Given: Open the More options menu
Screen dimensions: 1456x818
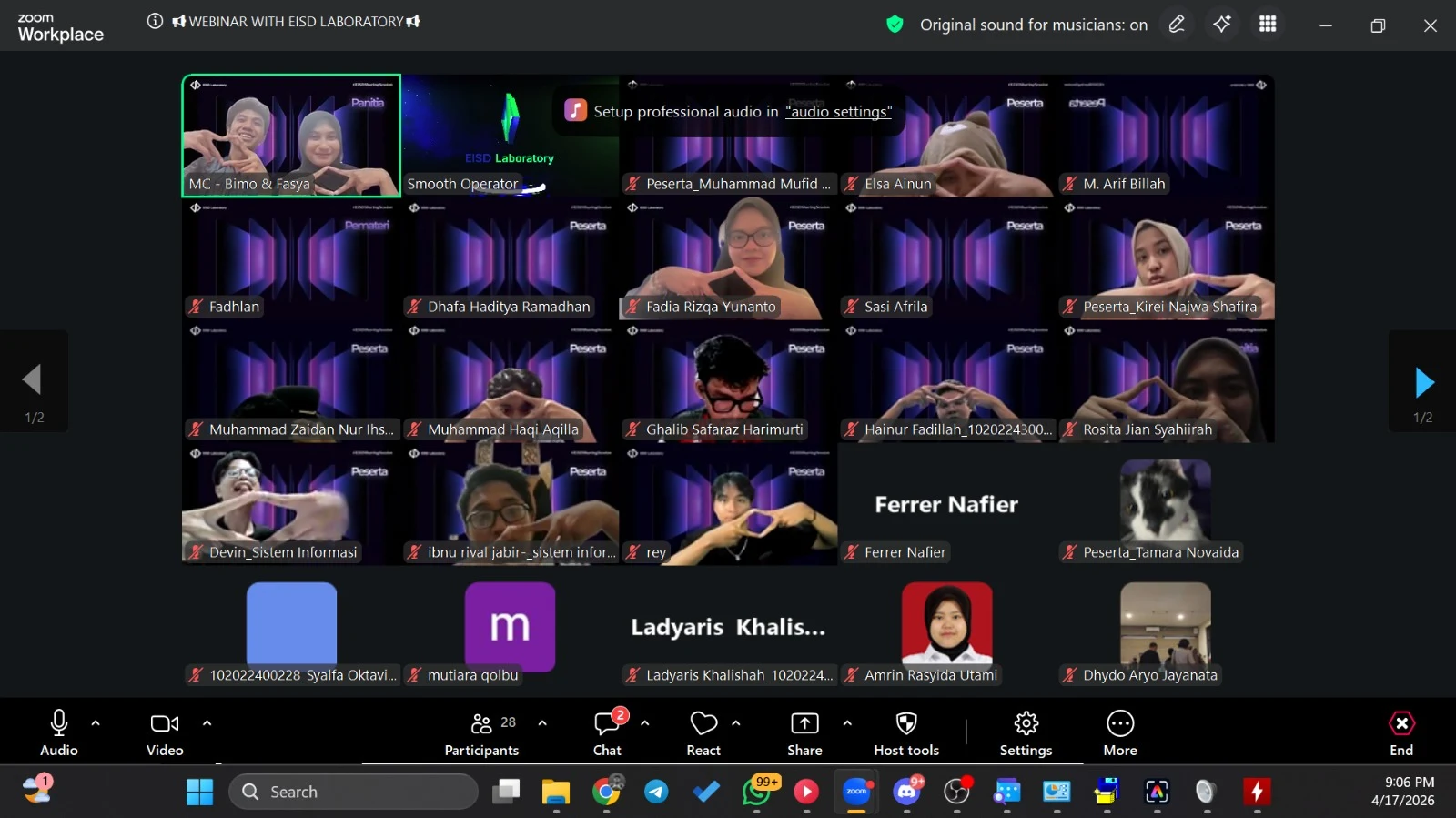Looking at the screenshot, I should (x=1120, y=732).
